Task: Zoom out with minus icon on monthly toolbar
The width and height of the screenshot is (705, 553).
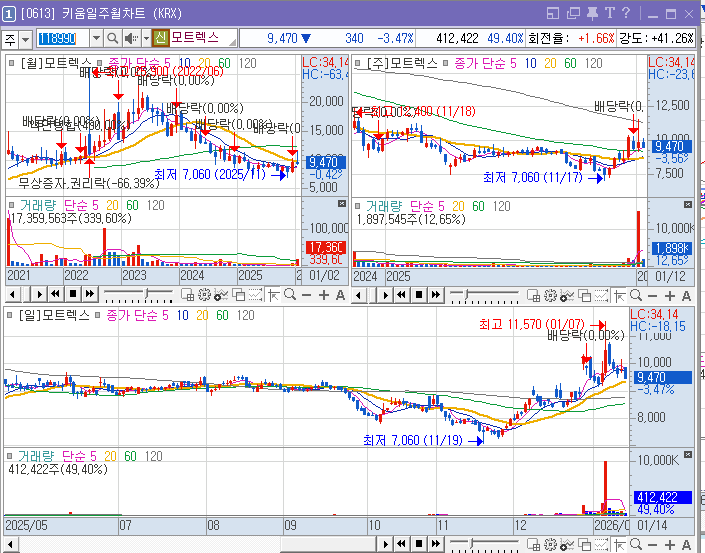Action: tap(307, 295)
